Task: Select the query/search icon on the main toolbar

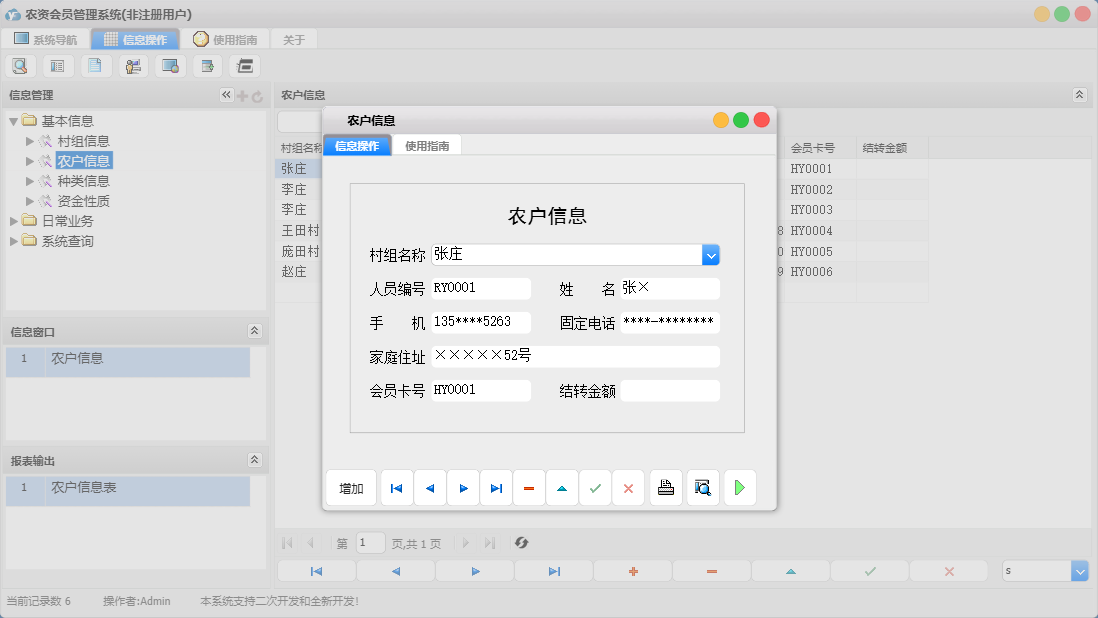Action: tap(20, 65)
